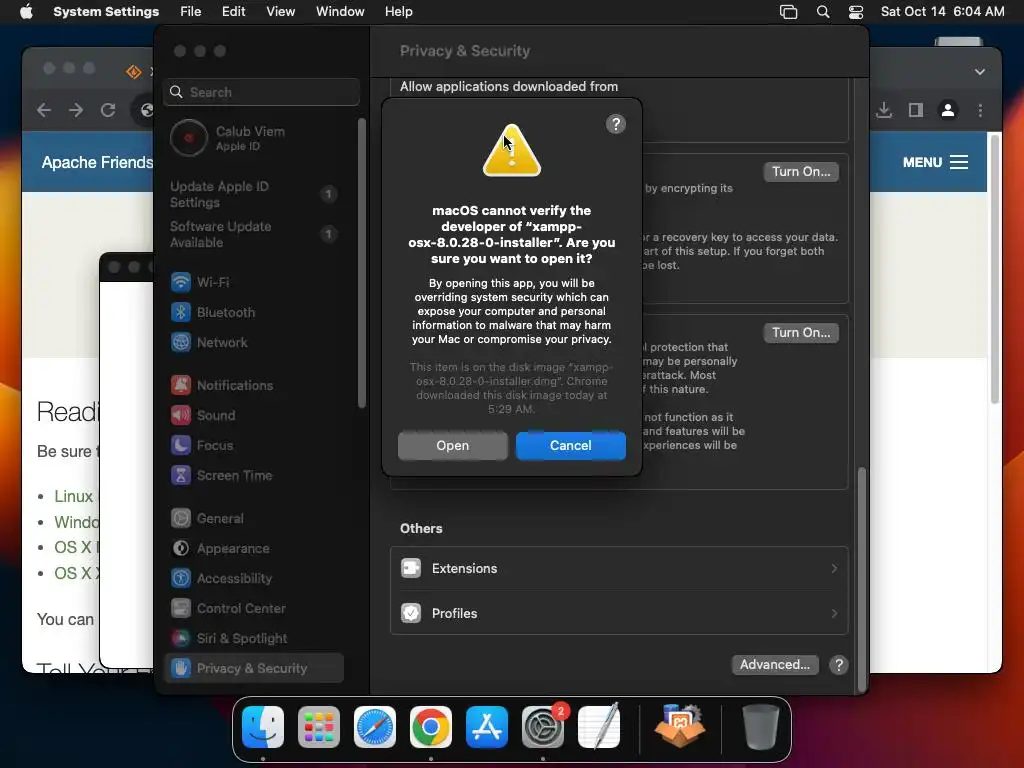Open TextEdit from the Dock
The image size is (1024, 768).
(599, 727)
